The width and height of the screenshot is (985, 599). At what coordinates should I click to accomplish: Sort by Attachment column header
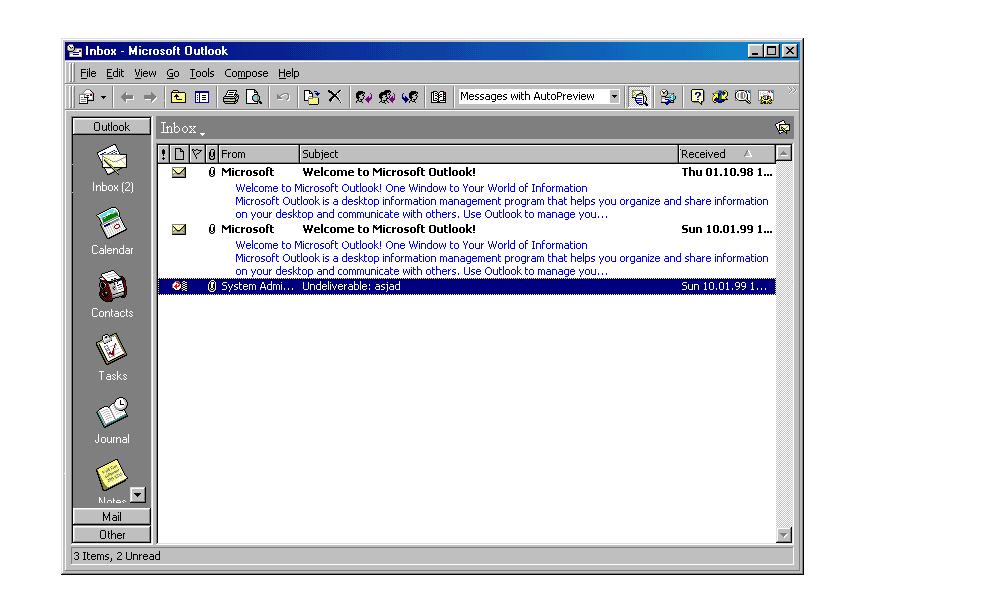212,154
